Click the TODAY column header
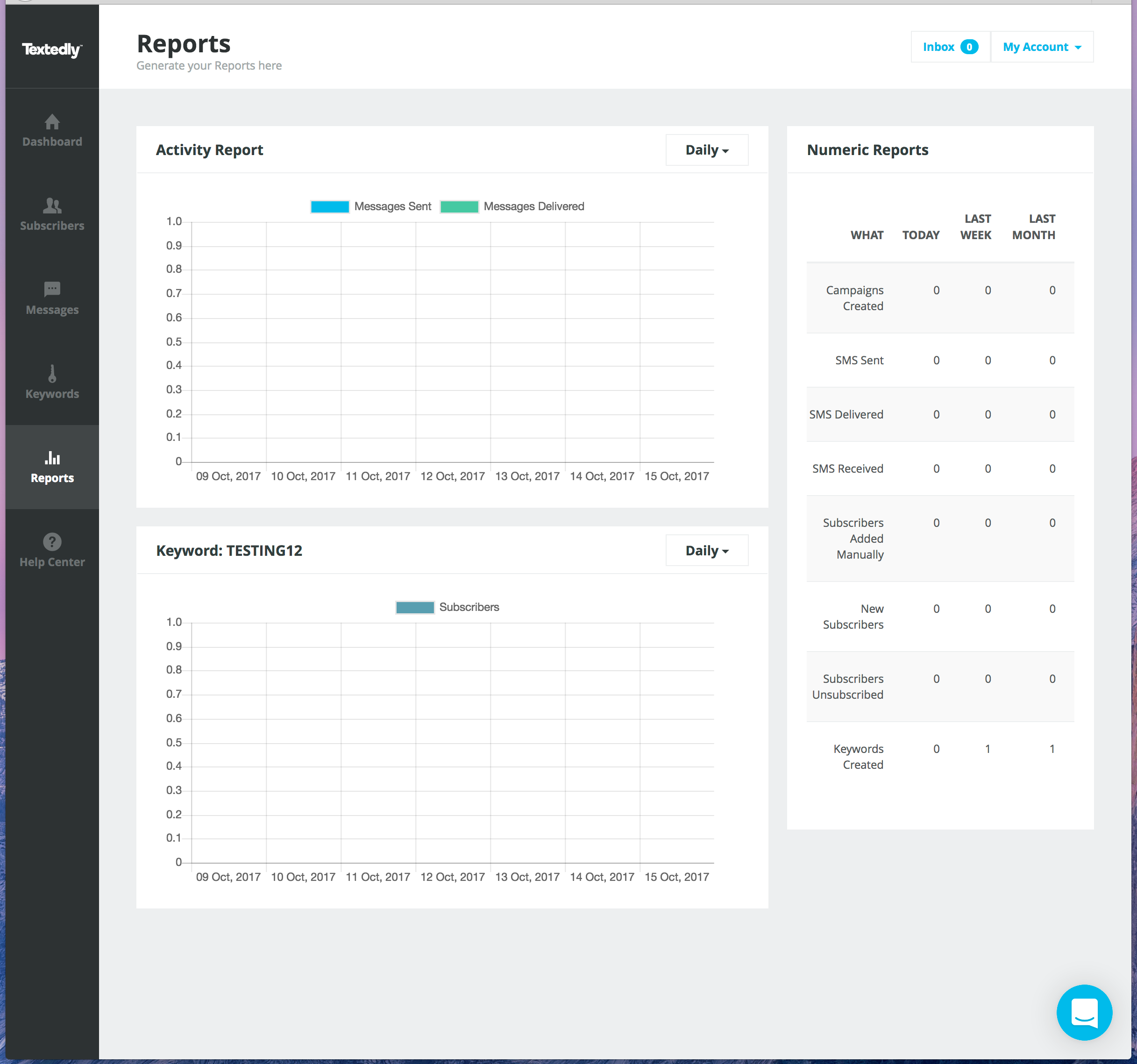This screenshot has height=1064, width=1137. coord(921,235)
